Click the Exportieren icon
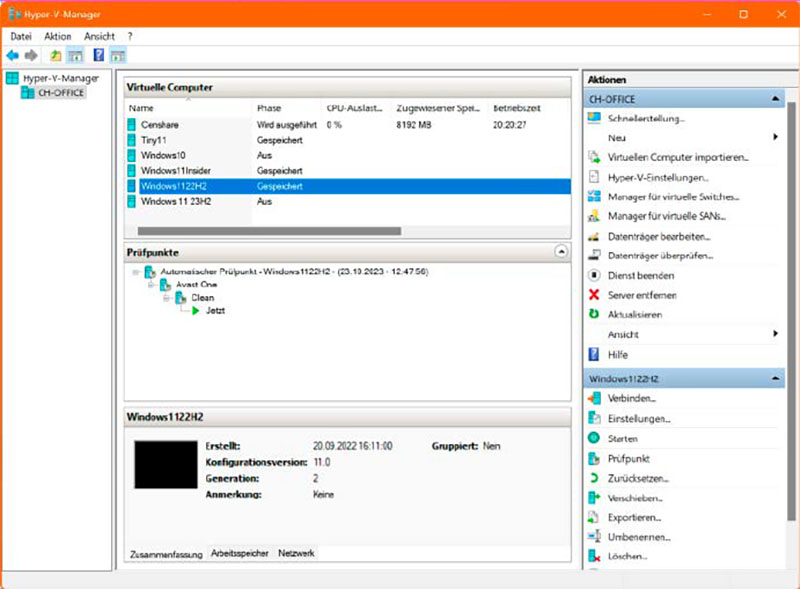The height and width of the screenshot is (589, 800). (x=594, y=518)
